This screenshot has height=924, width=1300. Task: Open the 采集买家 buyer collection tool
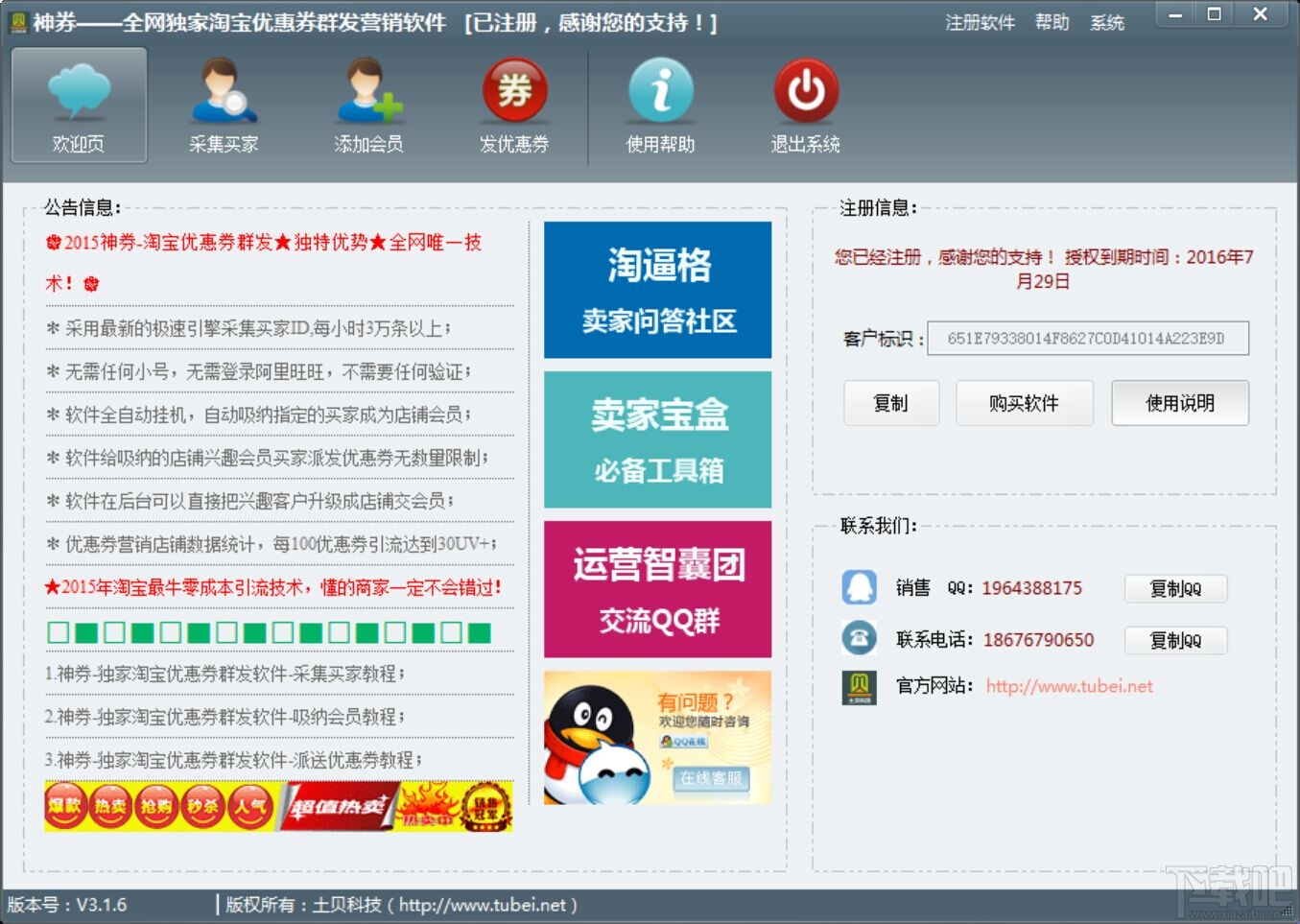pyautogui.click(x=224, y=106)
